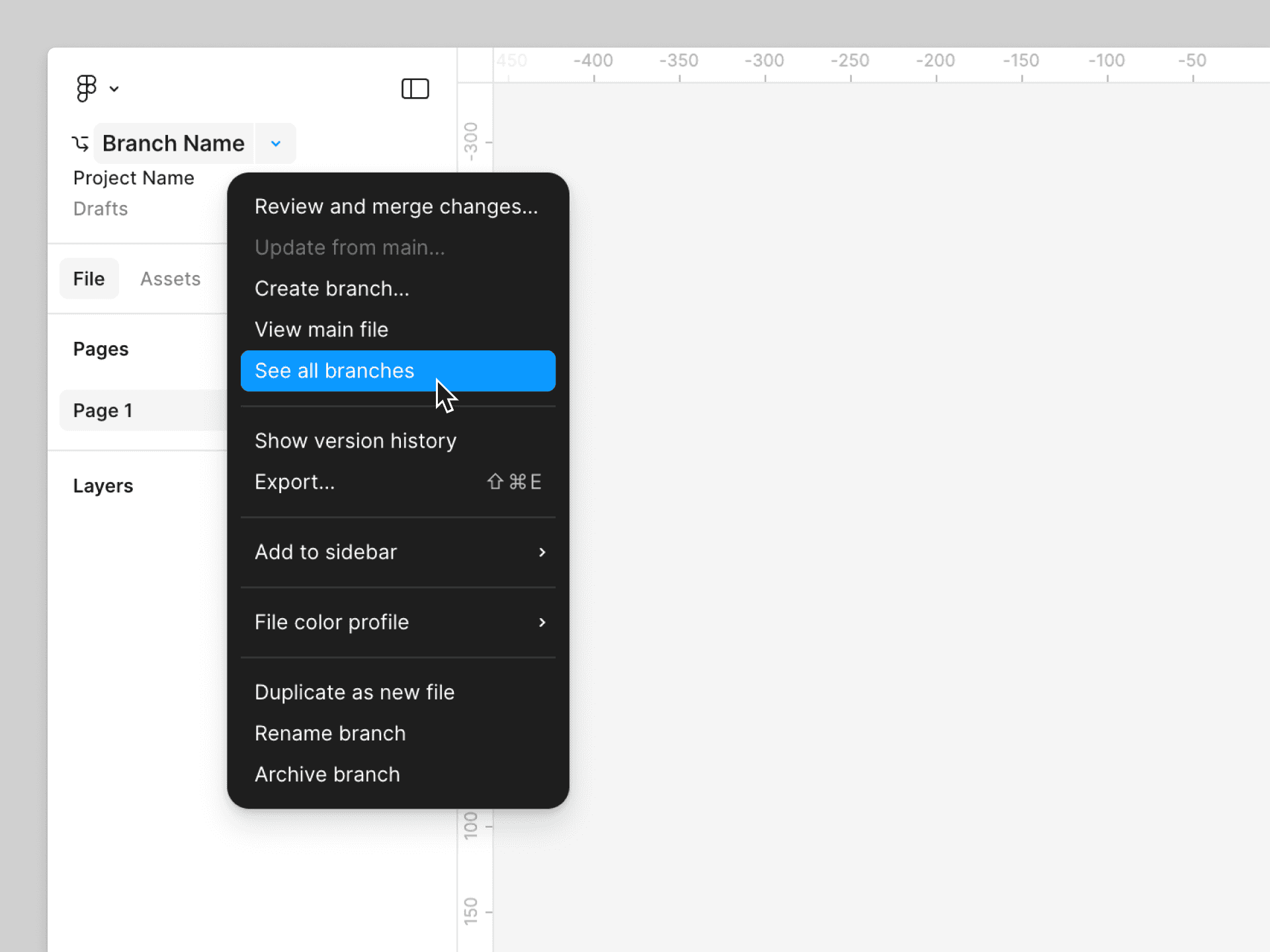Expand the Add to sidebar submenu
This screenshot has height=952, width=1270.
tap(398, 552)
